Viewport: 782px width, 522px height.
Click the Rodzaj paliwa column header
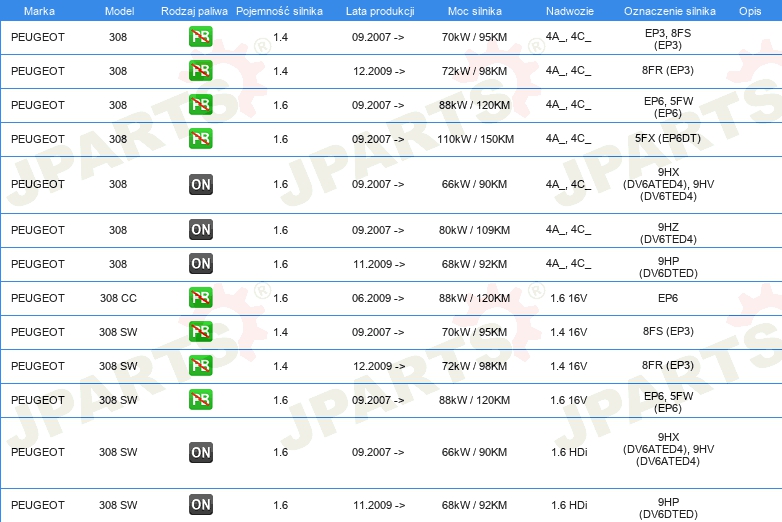[x=194, y=11]
